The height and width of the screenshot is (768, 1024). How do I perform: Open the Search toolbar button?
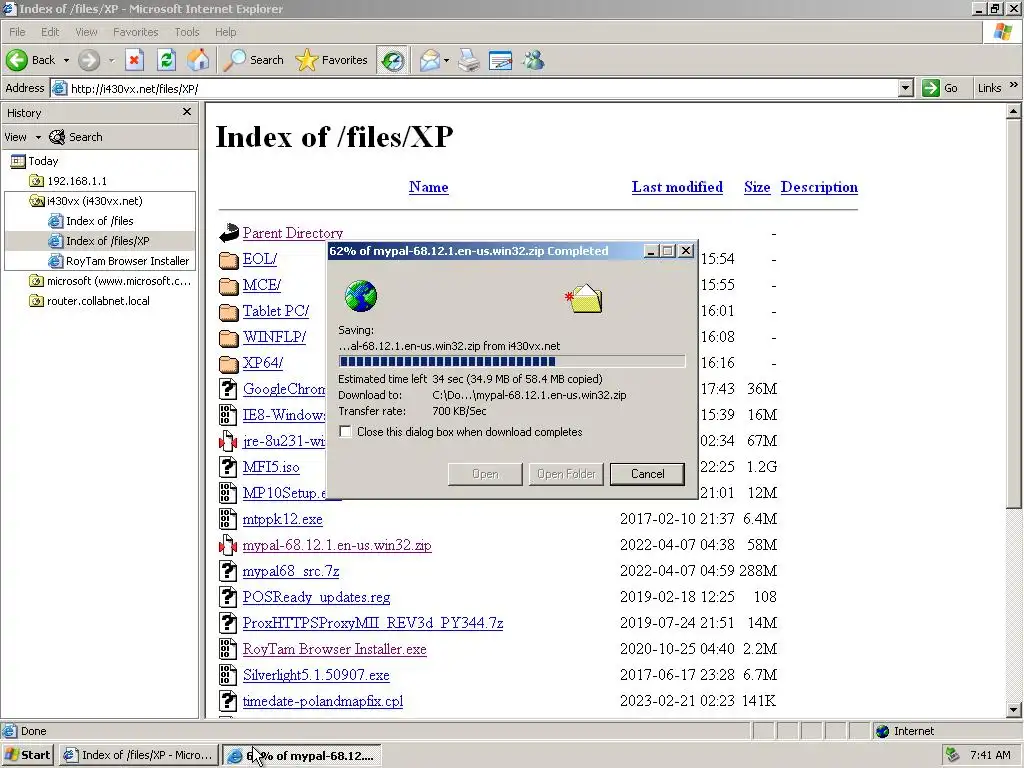pos(253,60)
